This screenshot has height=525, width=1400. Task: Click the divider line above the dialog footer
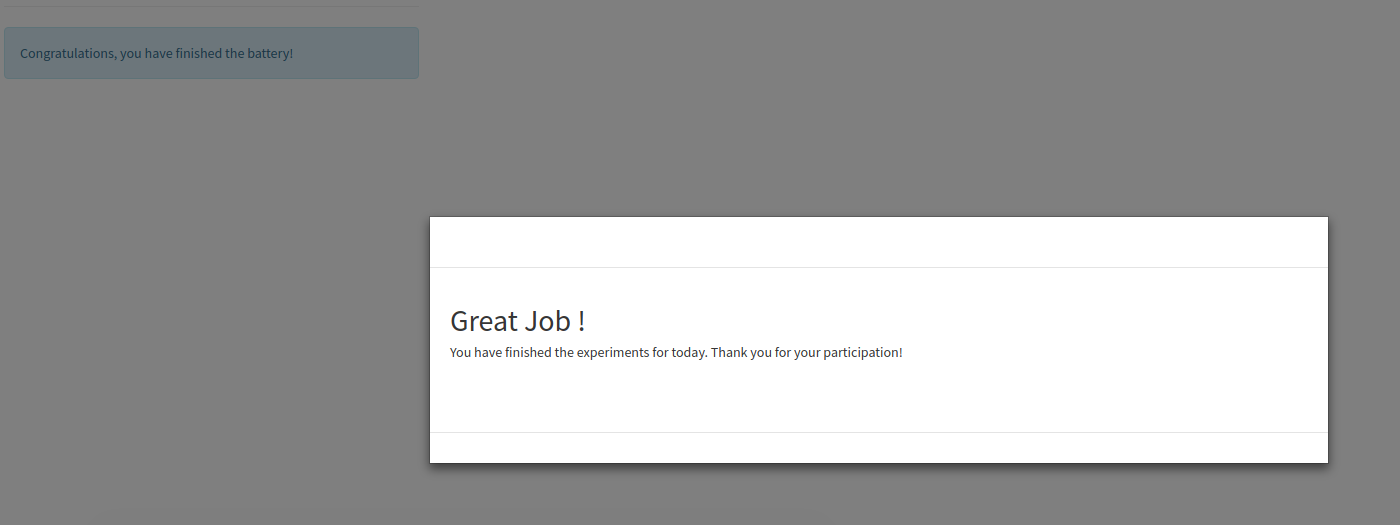point(879,432)
